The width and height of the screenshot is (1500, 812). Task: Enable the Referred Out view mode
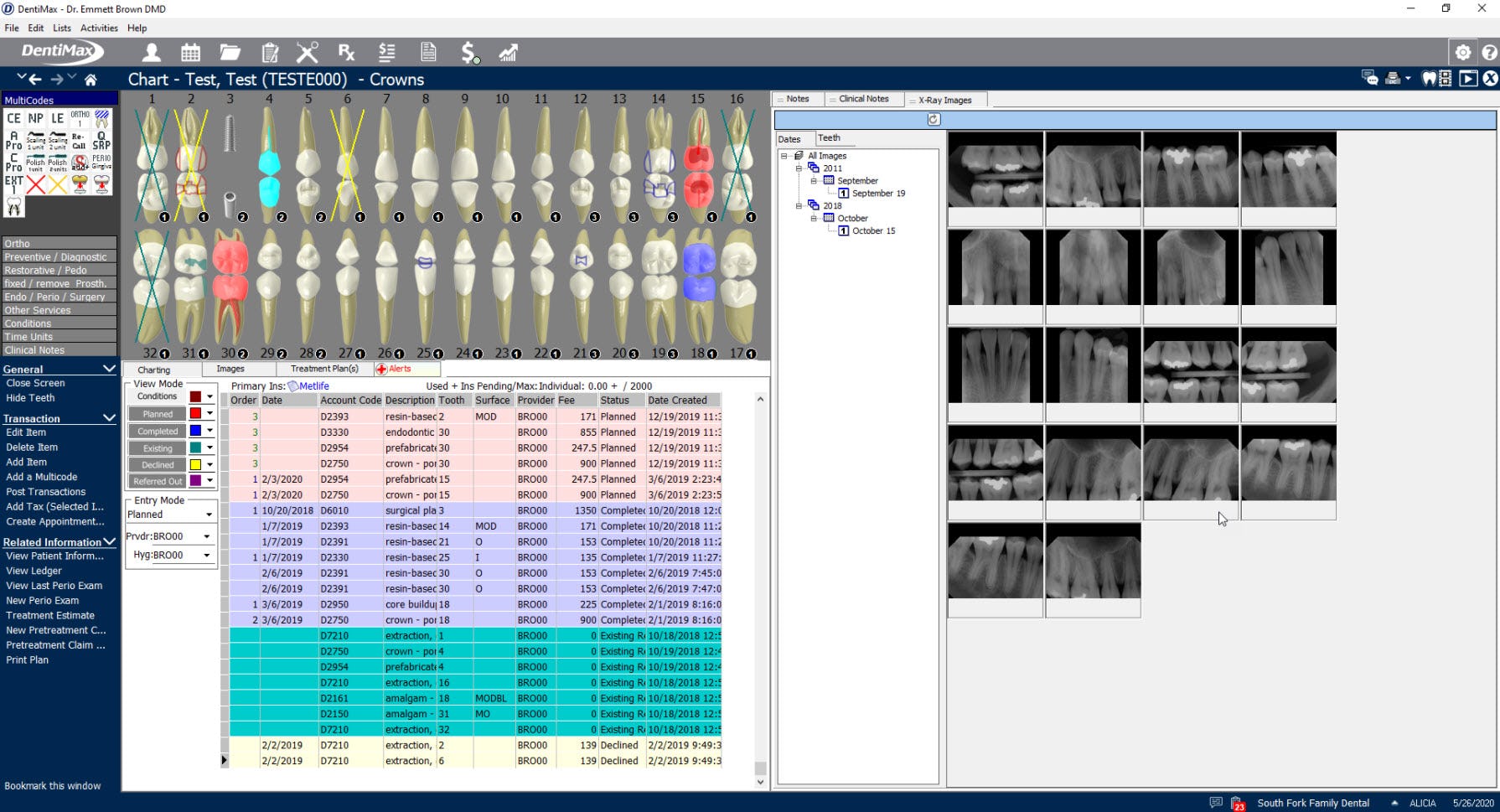point(156,481)
